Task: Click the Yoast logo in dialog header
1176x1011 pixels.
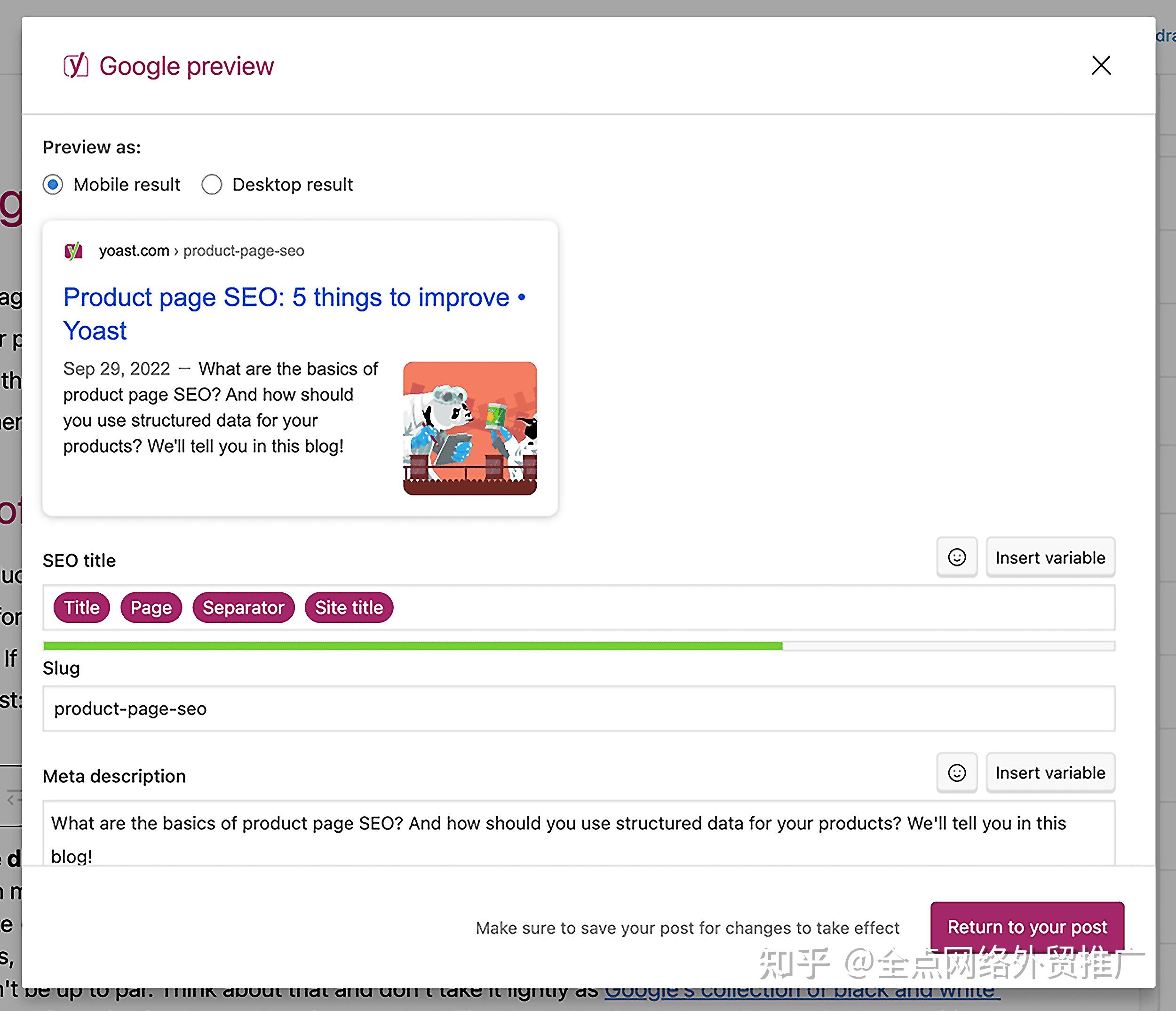Action: tap(75, 66)
